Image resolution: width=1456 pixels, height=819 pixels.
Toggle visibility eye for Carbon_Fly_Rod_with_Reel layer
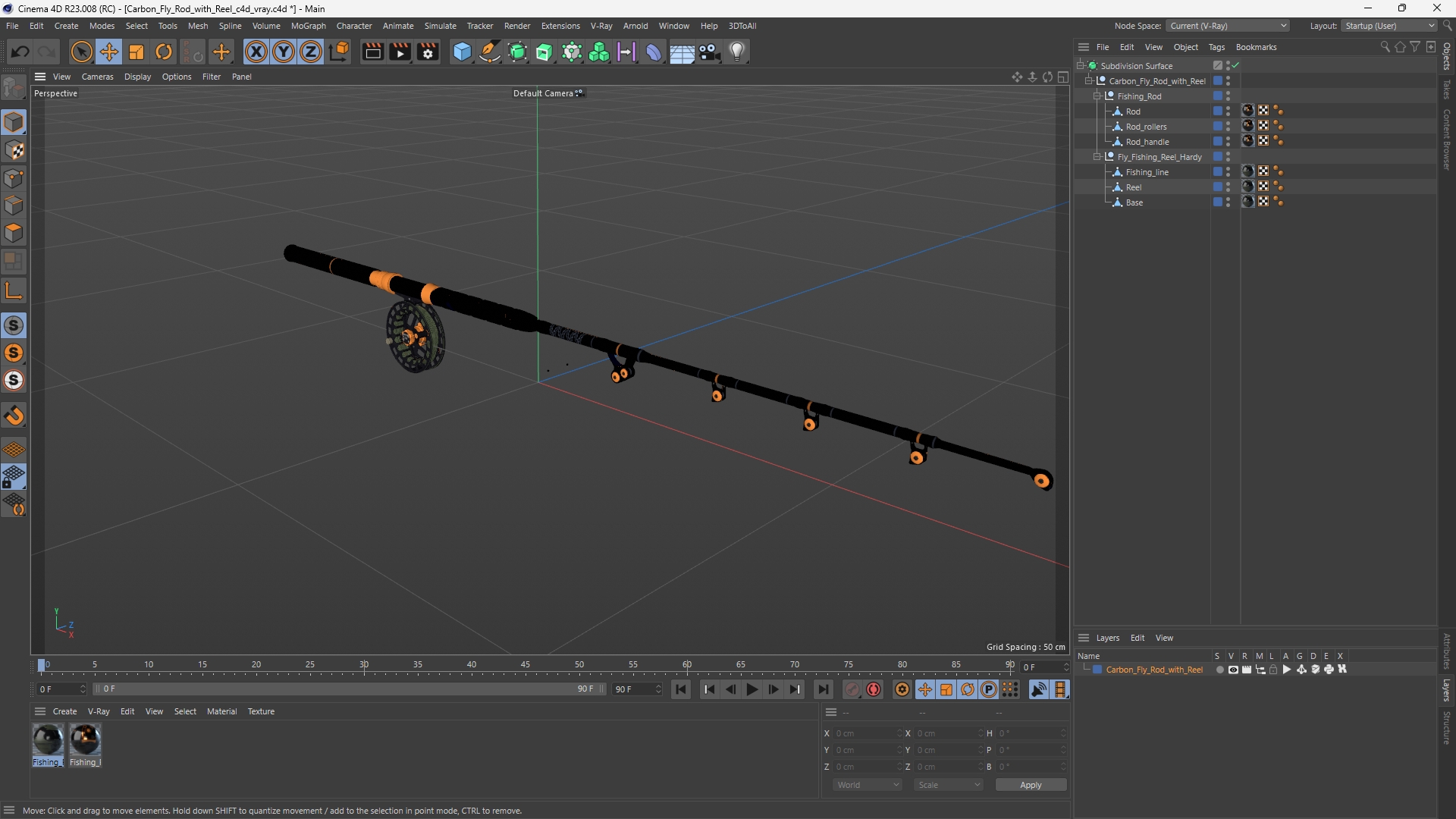[x=1233, y=670]
